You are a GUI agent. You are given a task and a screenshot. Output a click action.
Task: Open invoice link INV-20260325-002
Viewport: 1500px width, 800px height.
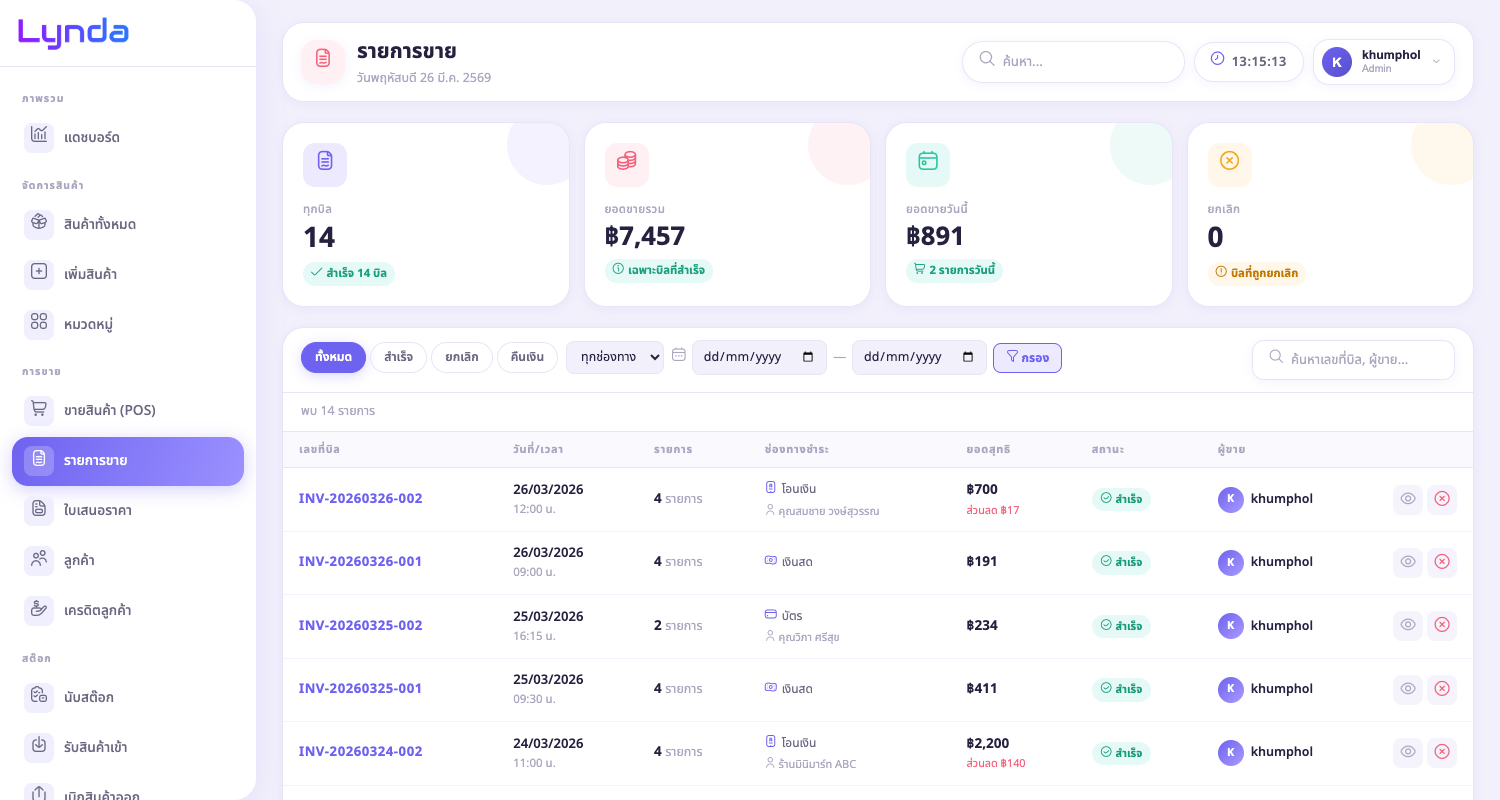click(360, 625)
